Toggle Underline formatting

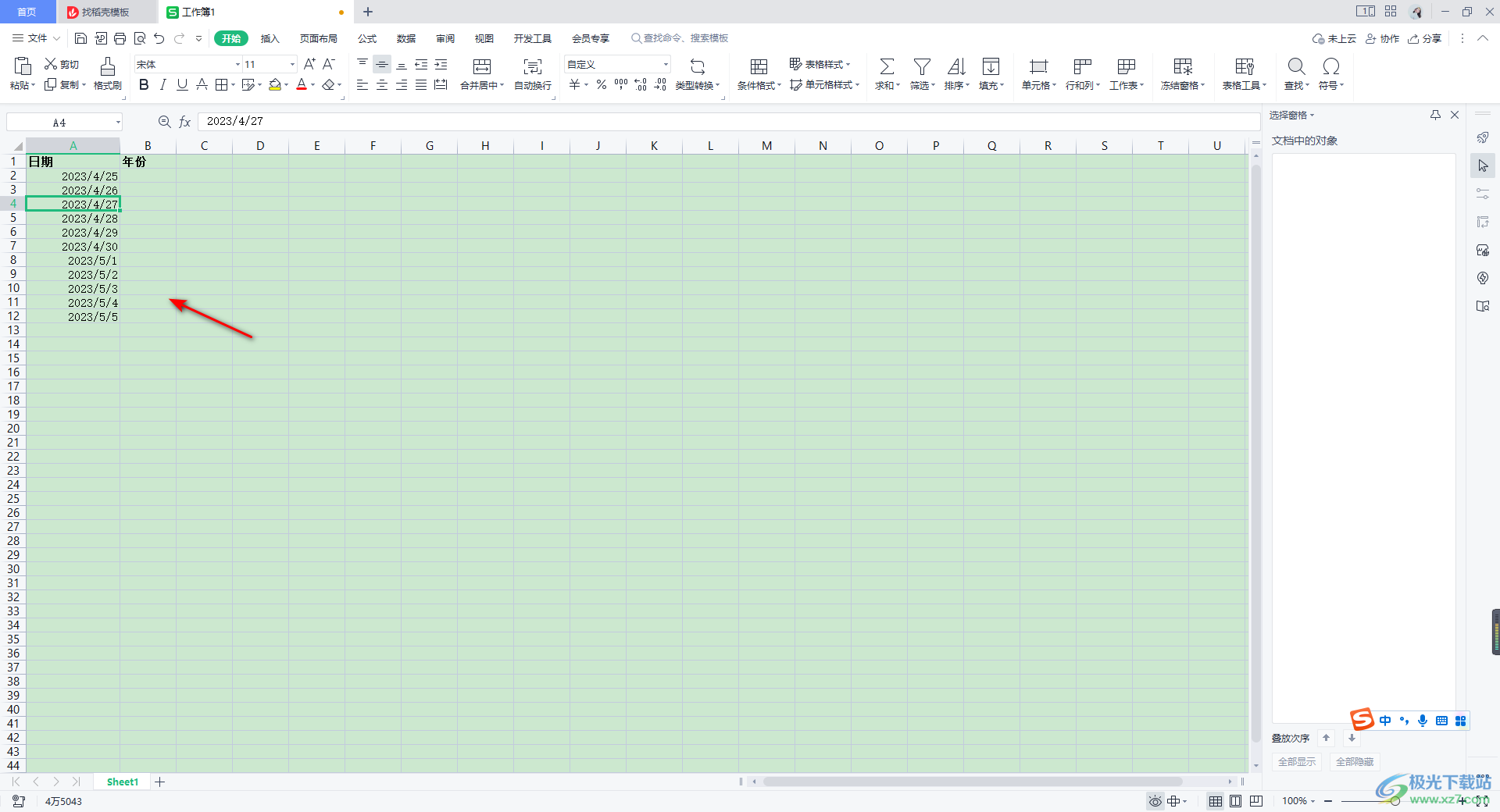click(182, 84)
